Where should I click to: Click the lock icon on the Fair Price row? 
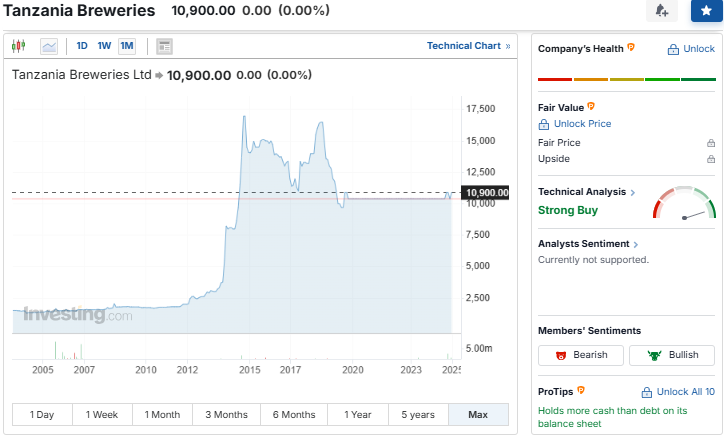pyautogui.click(x=711, y=143)
